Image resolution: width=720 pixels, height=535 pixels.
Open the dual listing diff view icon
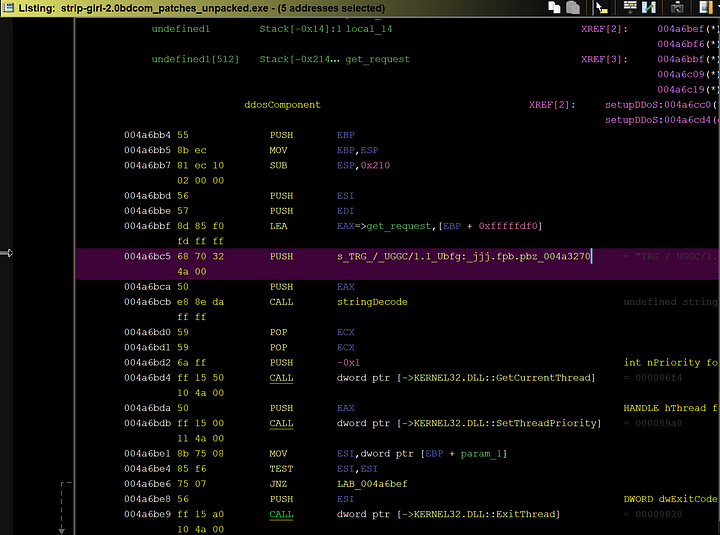pos(648,7)
